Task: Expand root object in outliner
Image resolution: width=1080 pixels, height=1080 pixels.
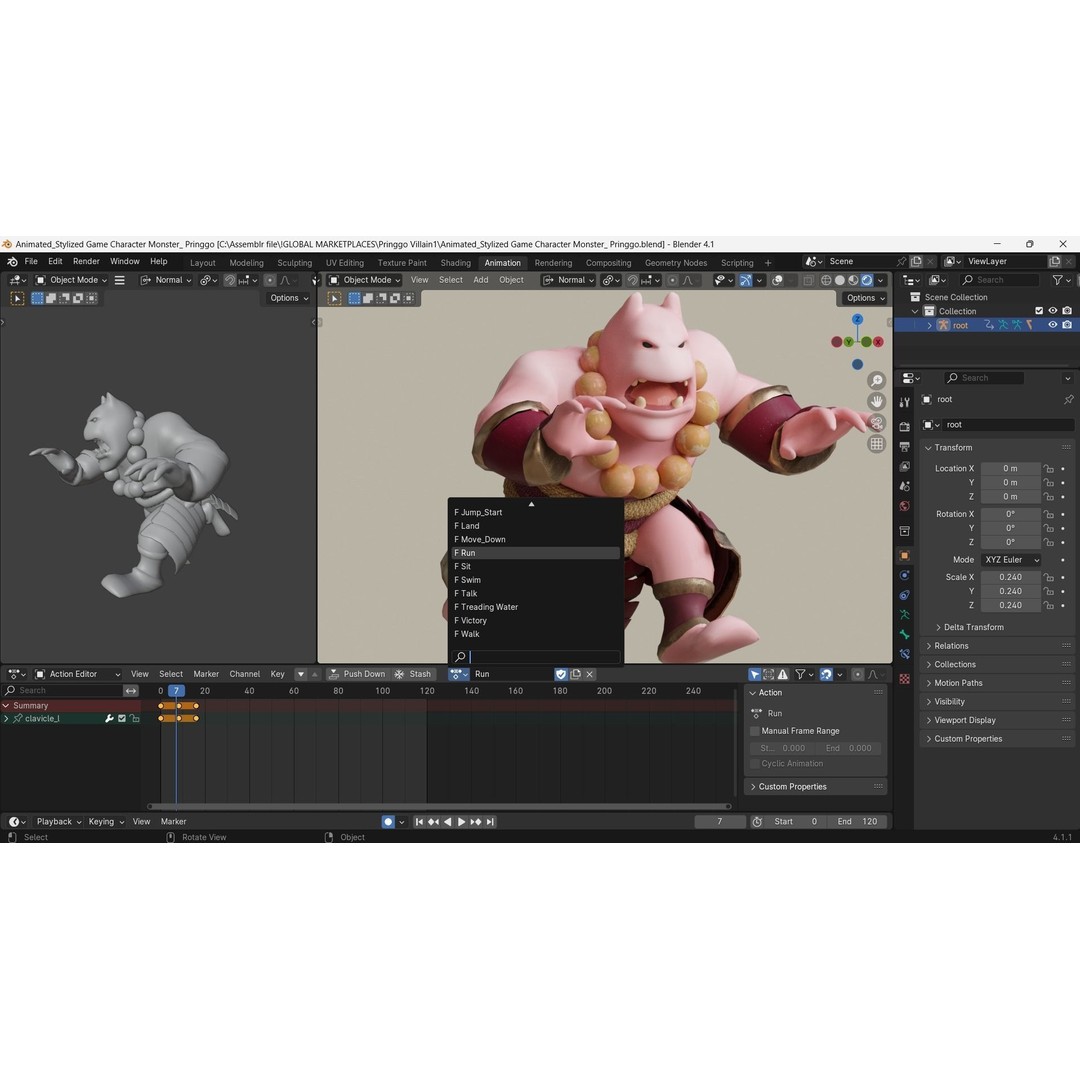Action: pyautogui.click(x=929, y=325)
